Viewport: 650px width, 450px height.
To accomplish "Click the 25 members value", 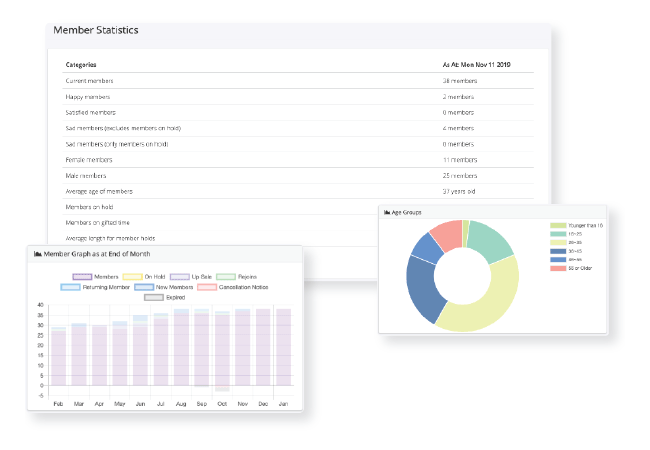I will coord(460,176).
